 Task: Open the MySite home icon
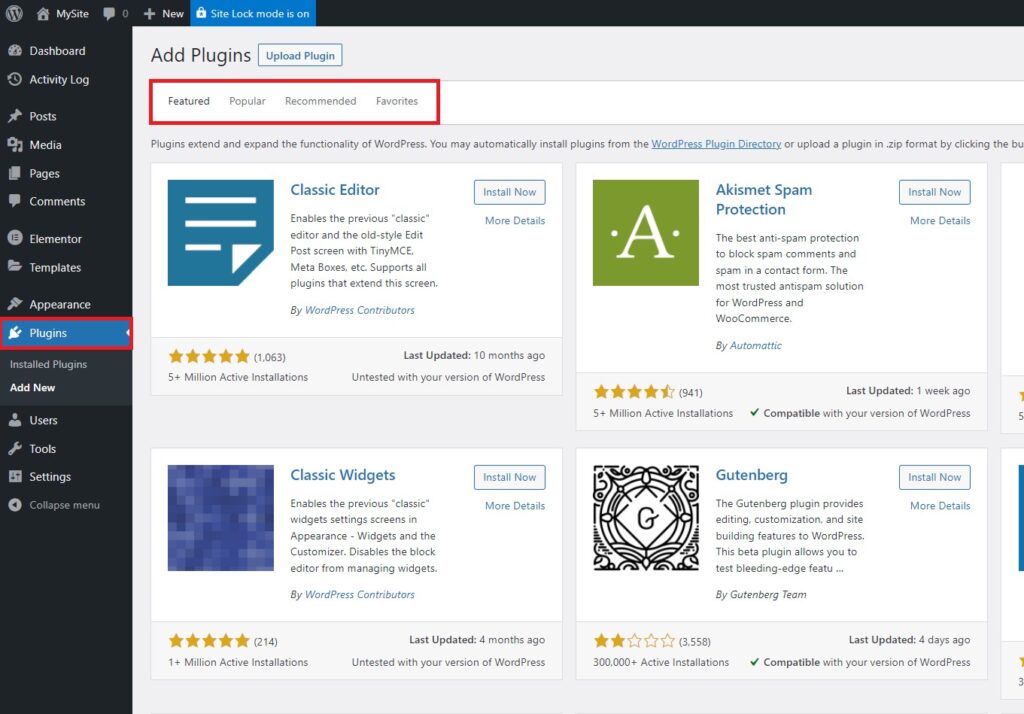[43, 13]
